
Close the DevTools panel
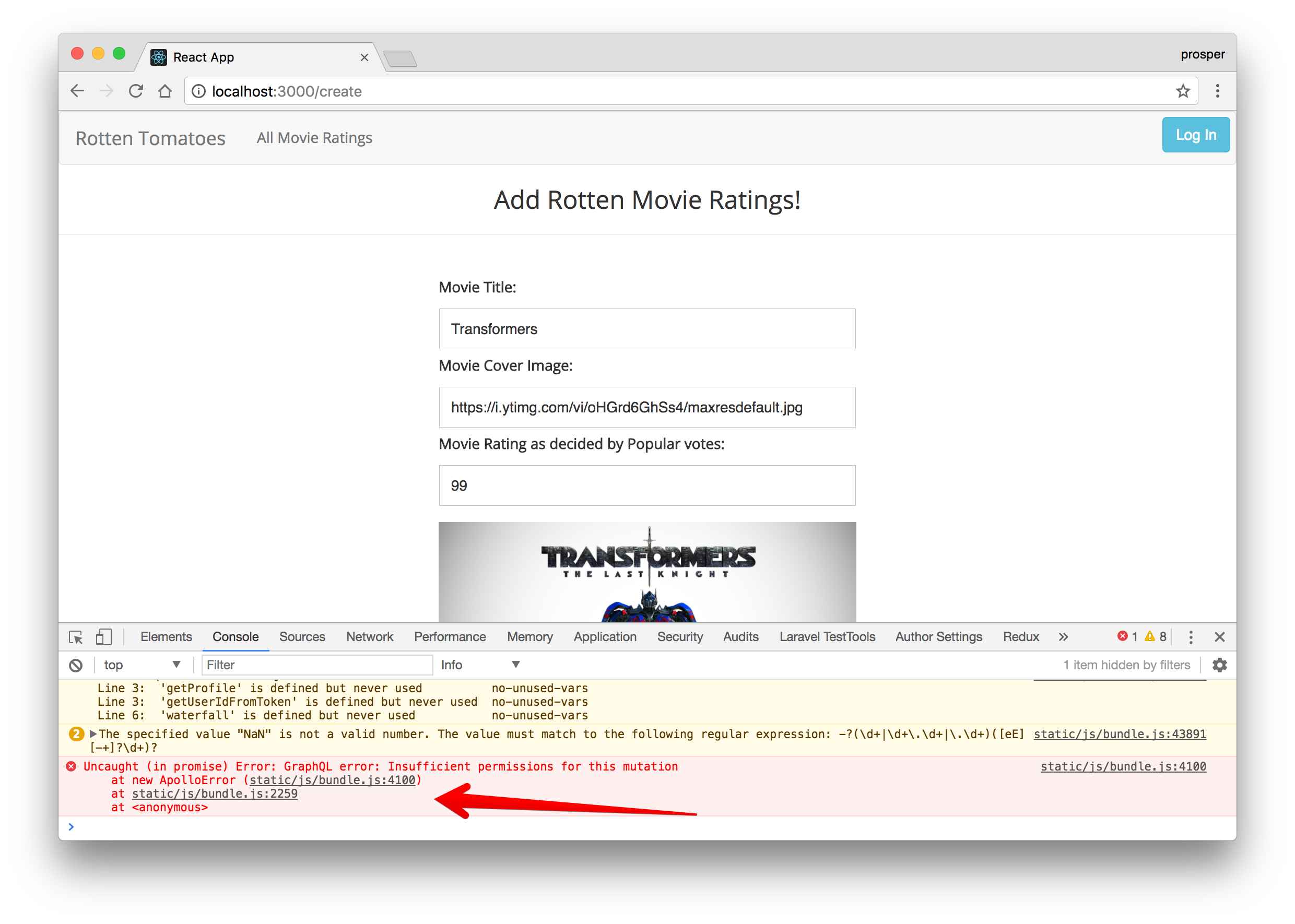point(1219,637)
